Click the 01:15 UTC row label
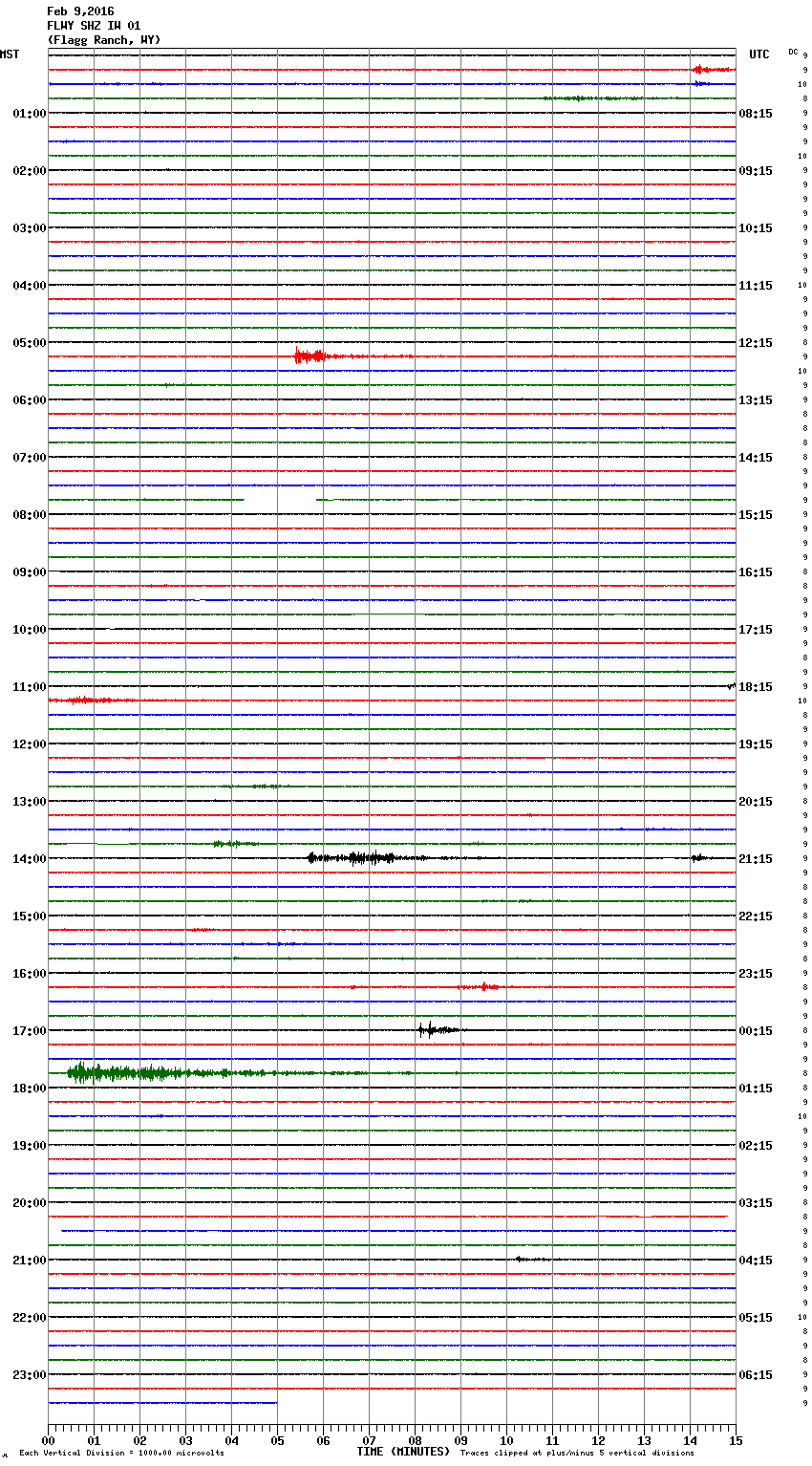The height and width of the screenshot is (1466, 812). pos(756,1089)
